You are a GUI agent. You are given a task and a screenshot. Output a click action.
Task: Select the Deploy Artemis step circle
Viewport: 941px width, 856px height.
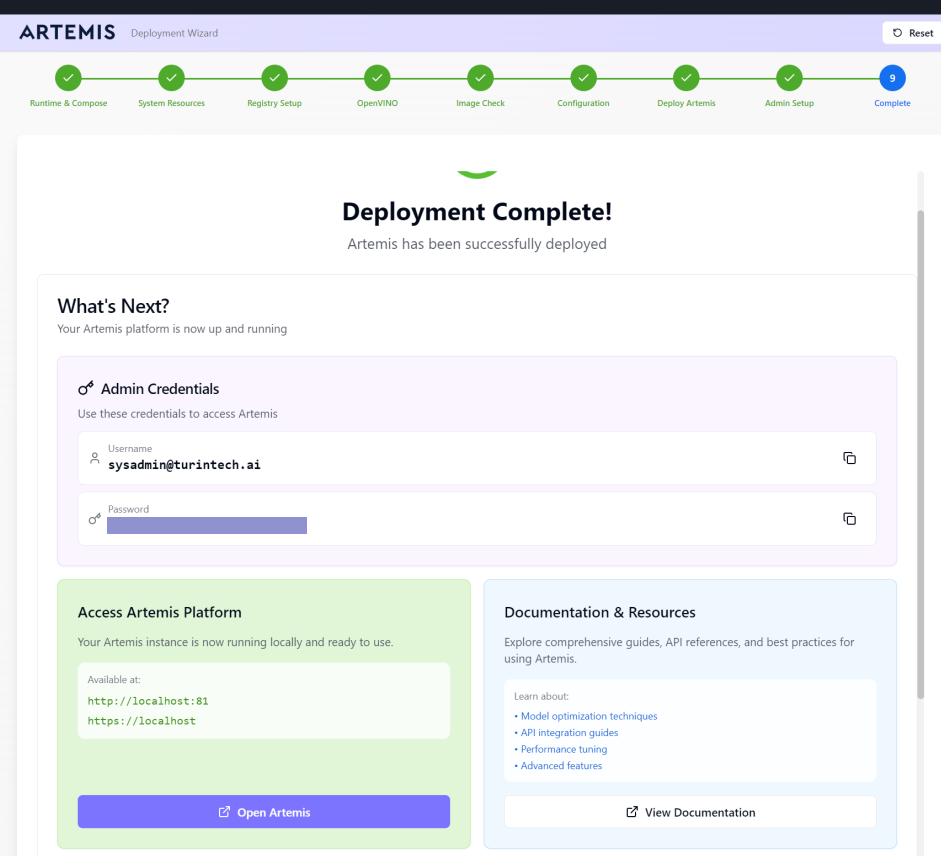pyautogui.click(x=686, y=77)
